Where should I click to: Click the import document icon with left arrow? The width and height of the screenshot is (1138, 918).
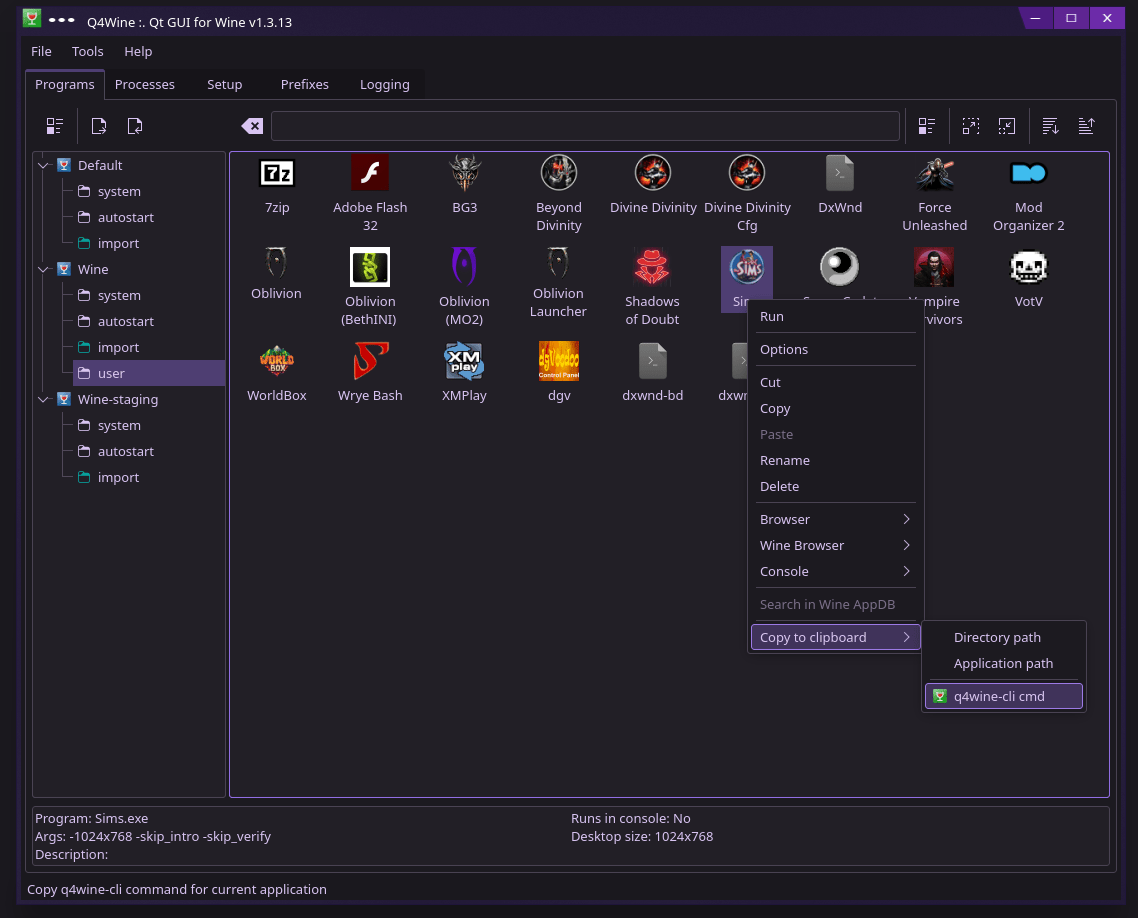pyautogui.click(x=135, y=126)
